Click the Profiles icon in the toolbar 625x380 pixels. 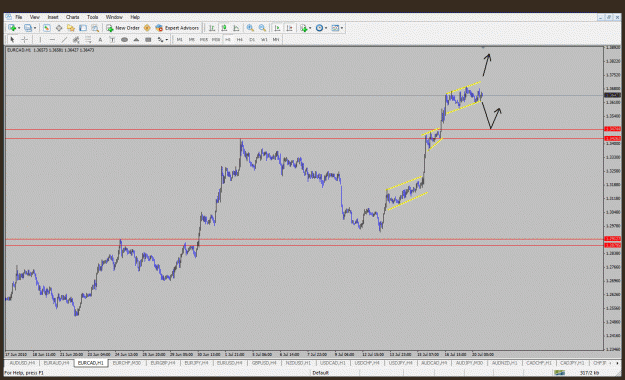28,28
